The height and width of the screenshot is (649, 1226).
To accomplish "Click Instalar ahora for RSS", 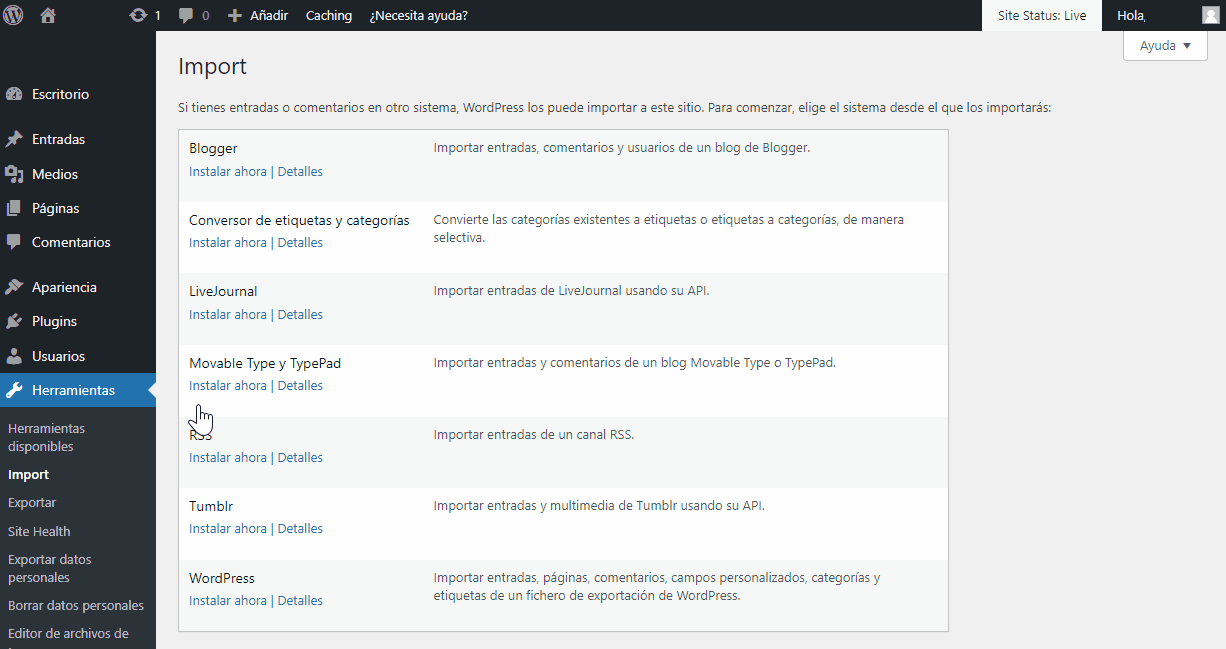I will [x=228, y=458].
